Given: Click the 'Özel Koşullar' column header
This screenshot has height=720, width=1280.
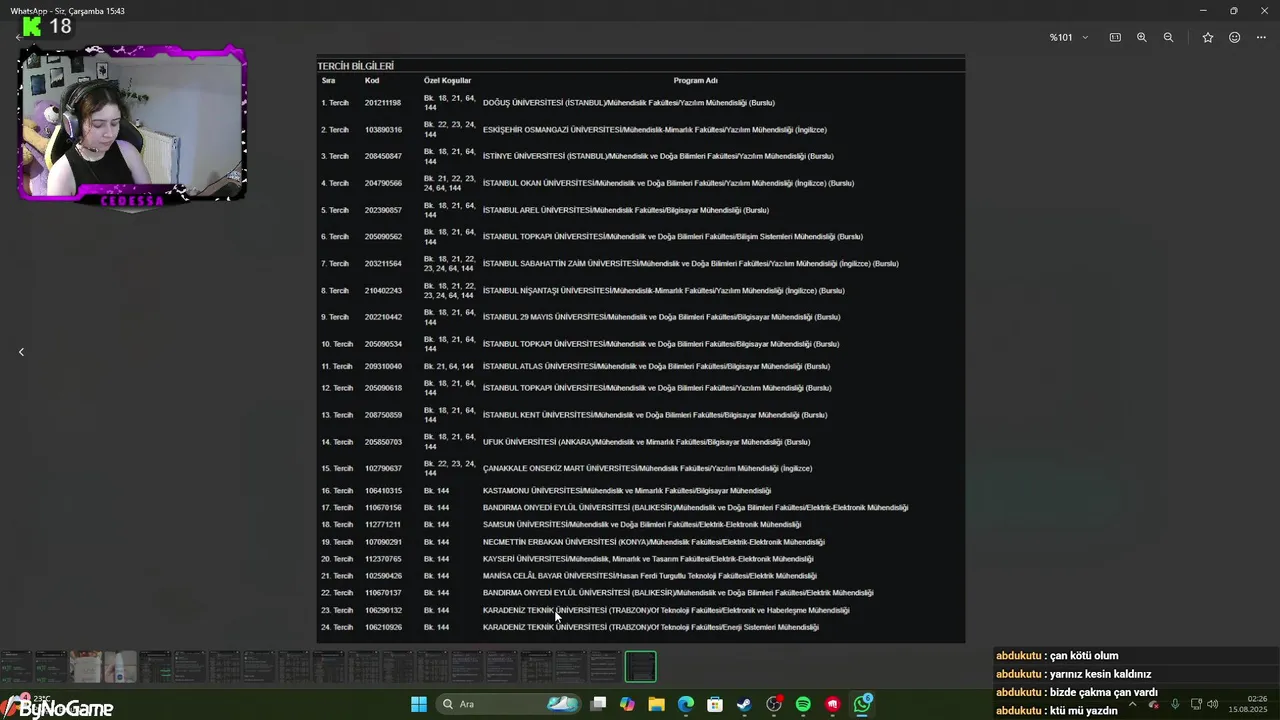Looking at the screenshot, I should coord(447,80).
